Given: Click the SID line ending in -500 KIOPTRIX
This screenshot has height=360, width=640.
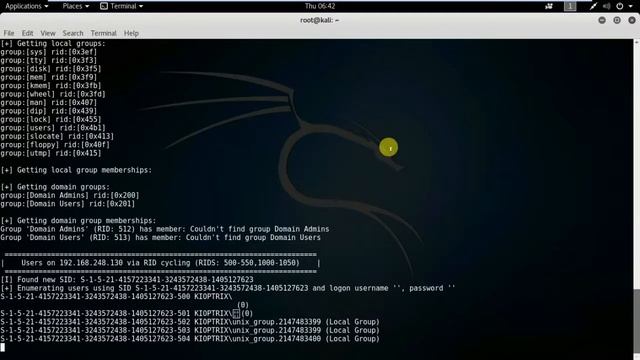Looking at the screenshot, I should point(116,297).
